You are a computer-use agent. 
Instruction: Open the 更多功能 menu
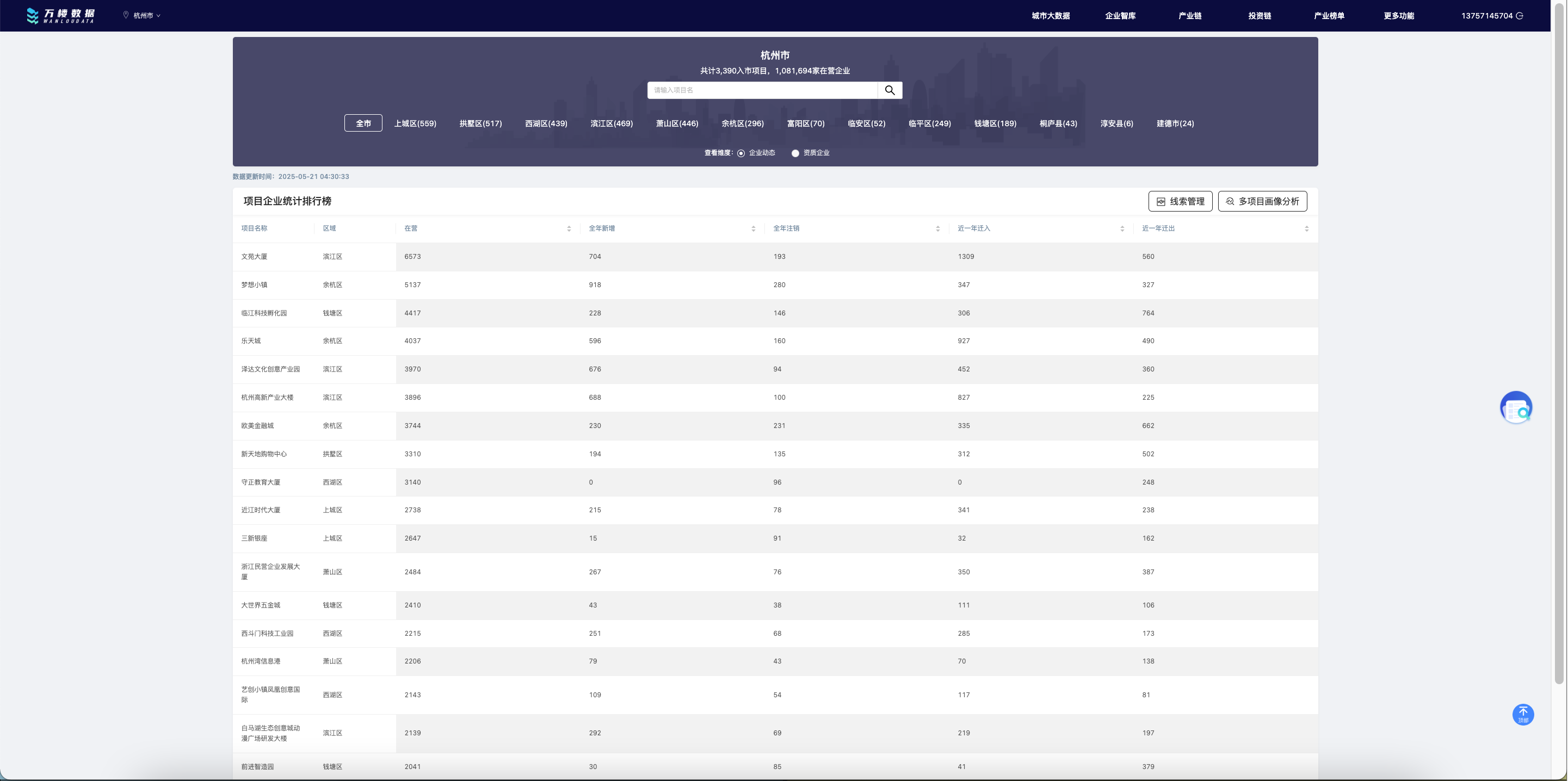point(1398,16)
